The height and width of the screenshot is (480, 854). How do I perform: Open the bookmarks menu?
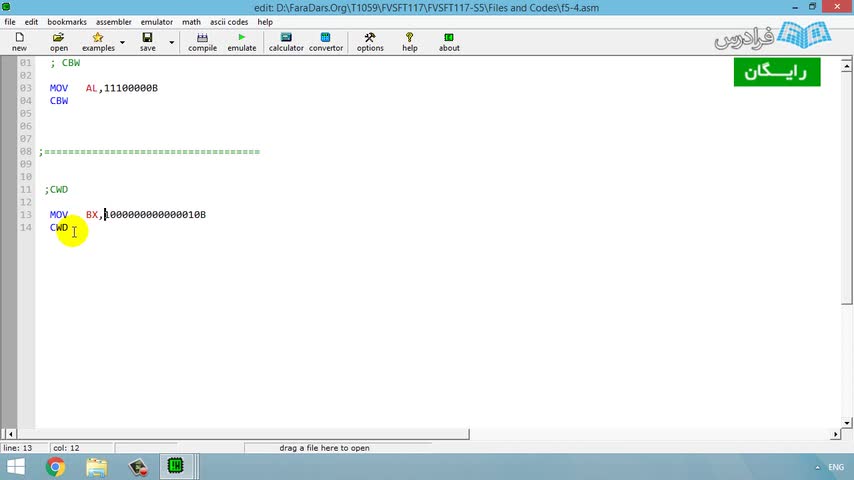pyautogui.click(x=67, y=22)
